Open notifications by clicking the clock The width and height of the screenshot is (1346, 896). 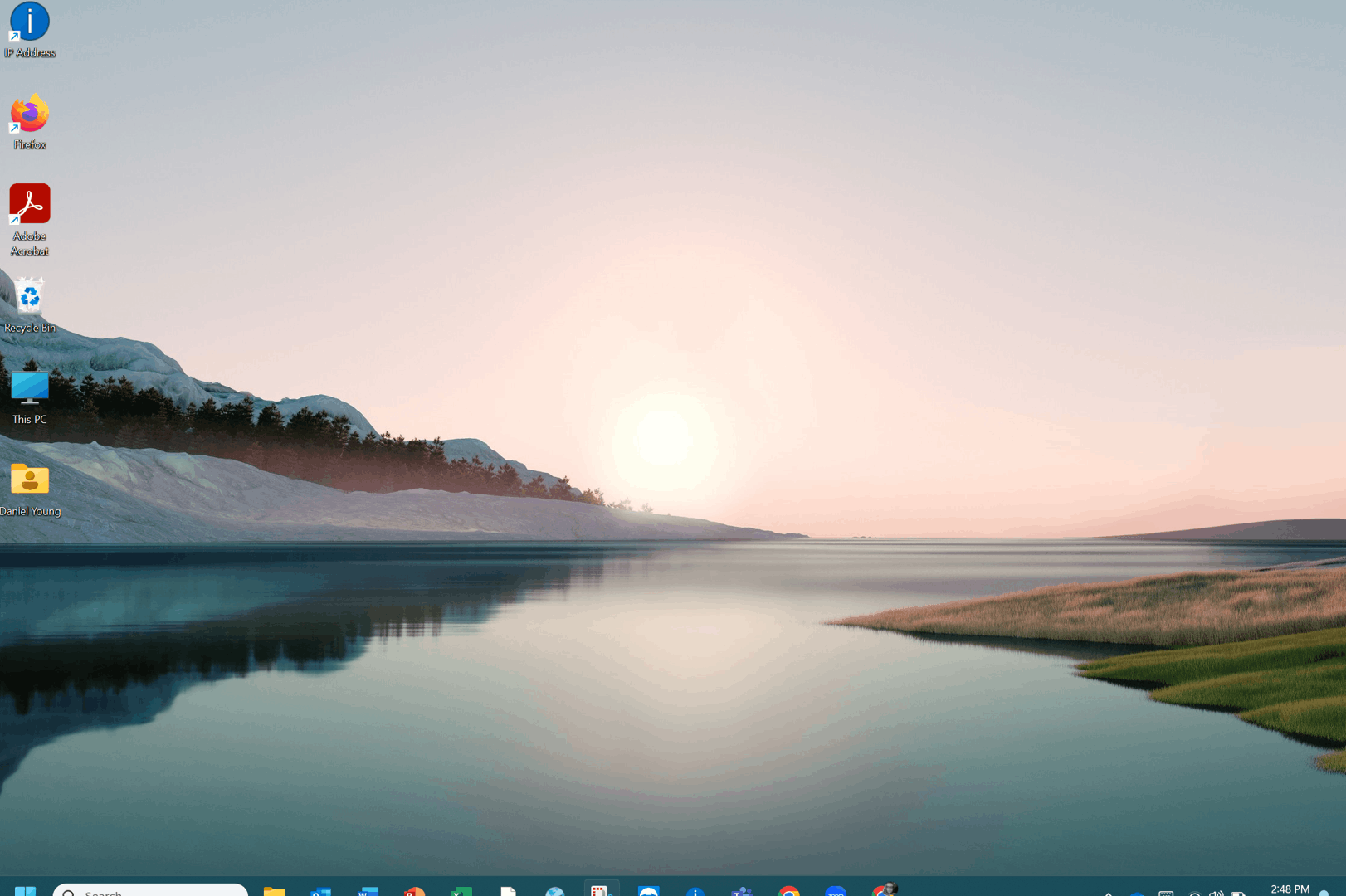[x=1291, y=889]
